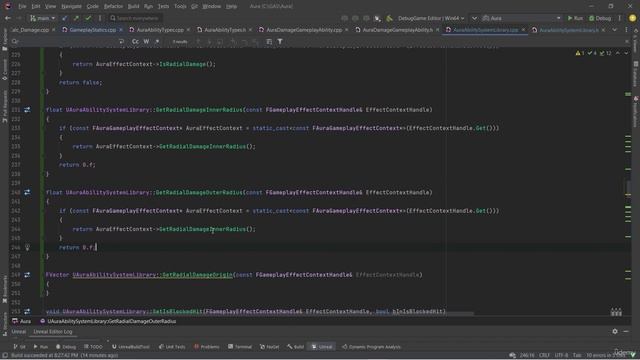Open the main git branch dropdown

[x=42, y=18]
